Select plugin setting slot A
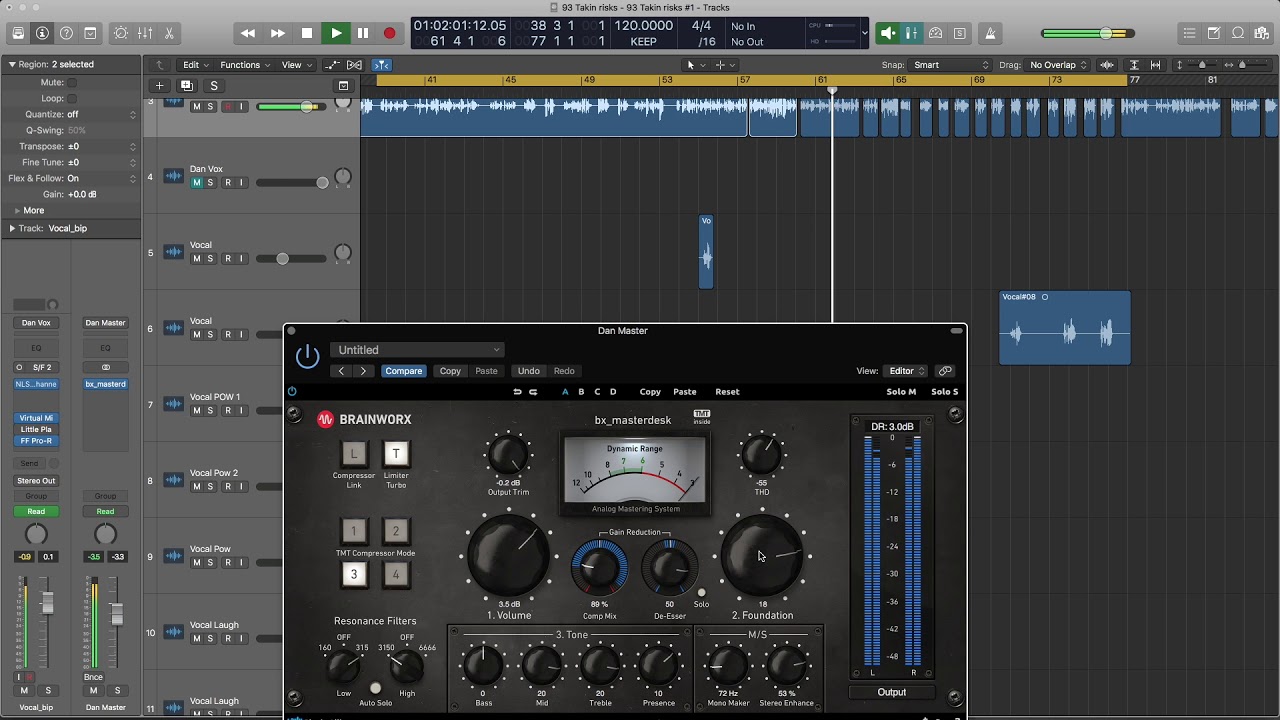Screen dimensions: 1280x720 565,392
